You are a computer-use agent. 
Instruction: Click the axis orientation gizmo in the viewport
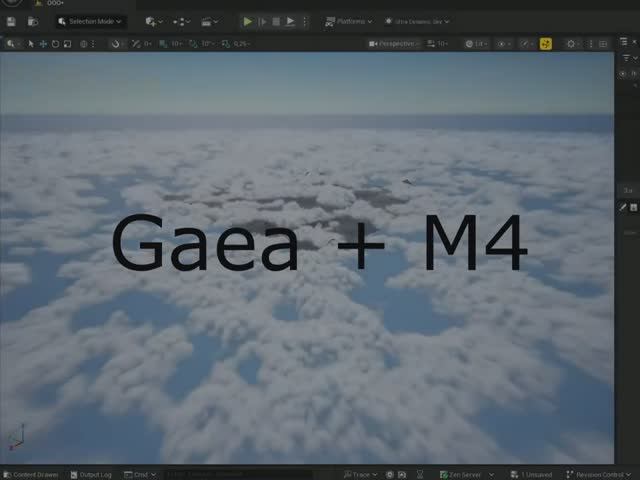[17, 437]
